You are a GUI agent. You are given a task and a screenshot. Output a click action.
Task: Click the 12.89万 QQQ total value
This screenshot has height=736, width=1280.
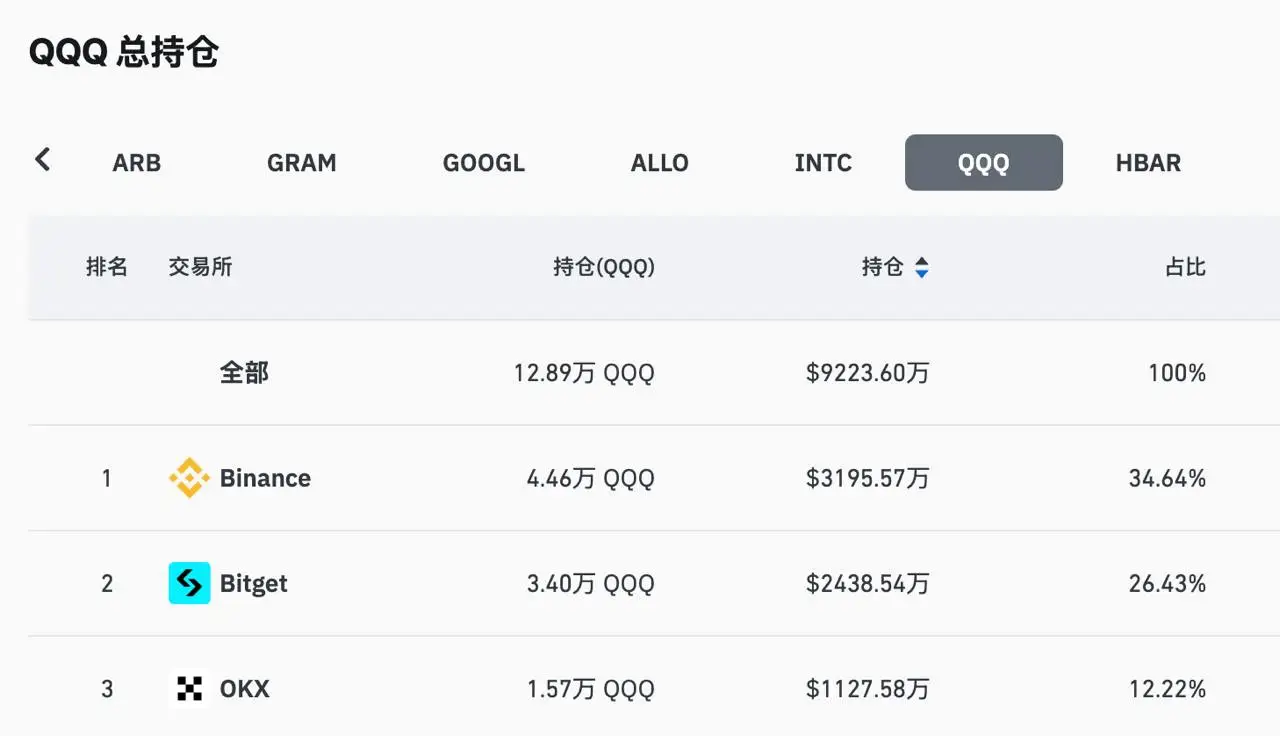[x=584, y=373]
